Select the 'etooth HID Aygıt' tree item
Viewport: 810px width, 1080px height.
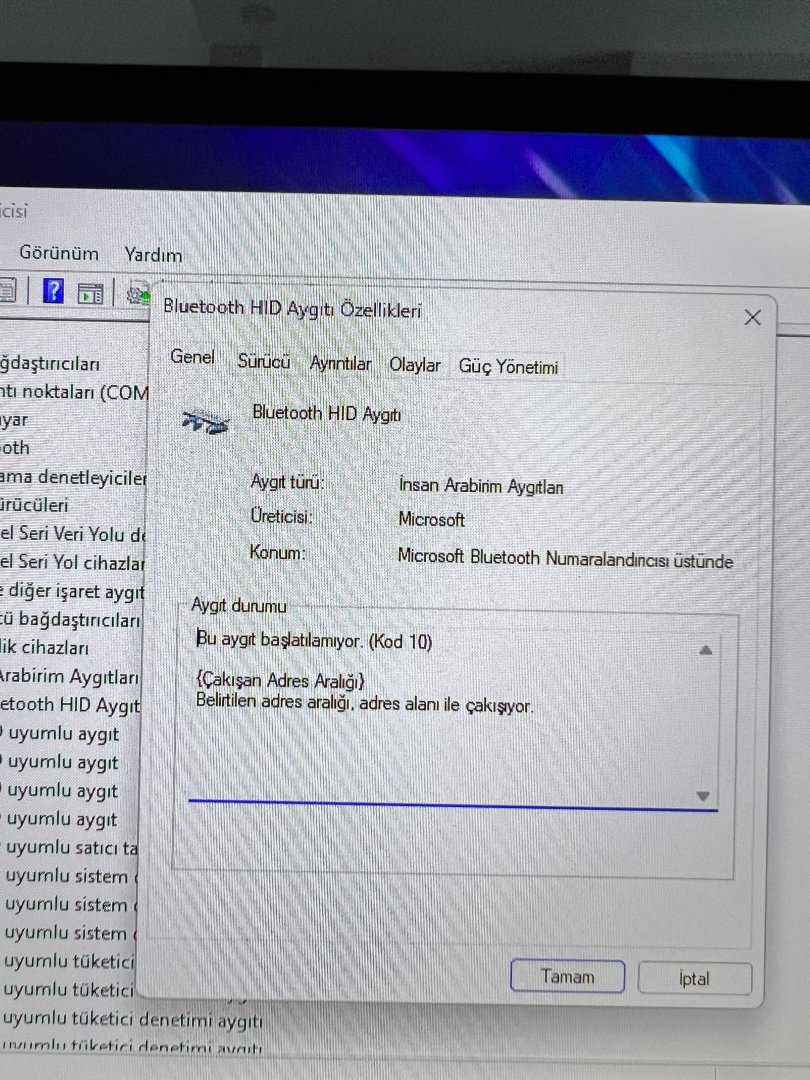(x=70, y=705)
